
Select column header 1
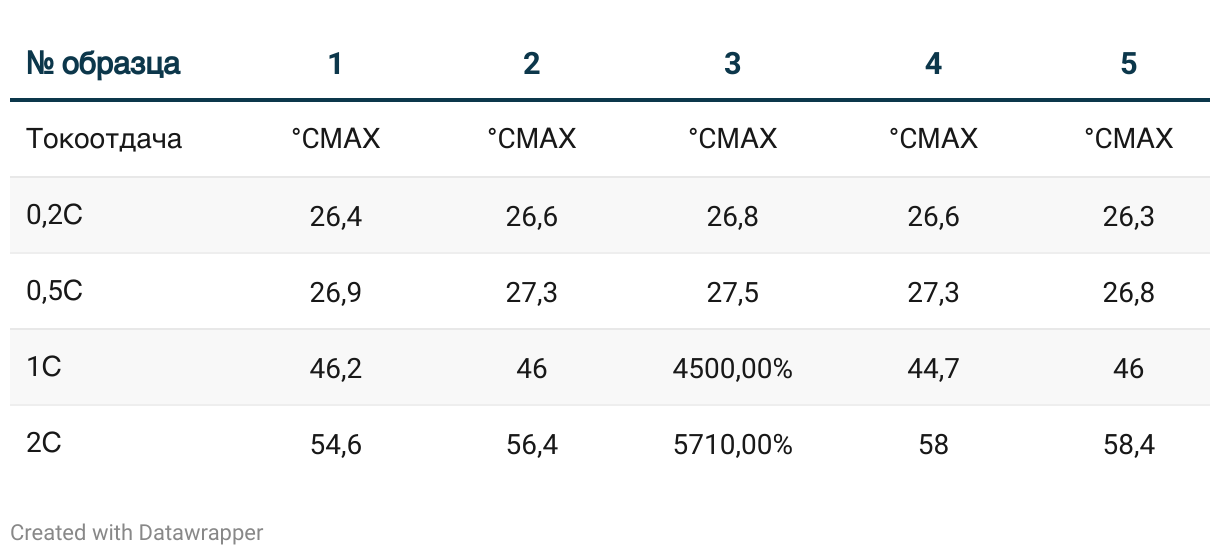tap(335, 64)
